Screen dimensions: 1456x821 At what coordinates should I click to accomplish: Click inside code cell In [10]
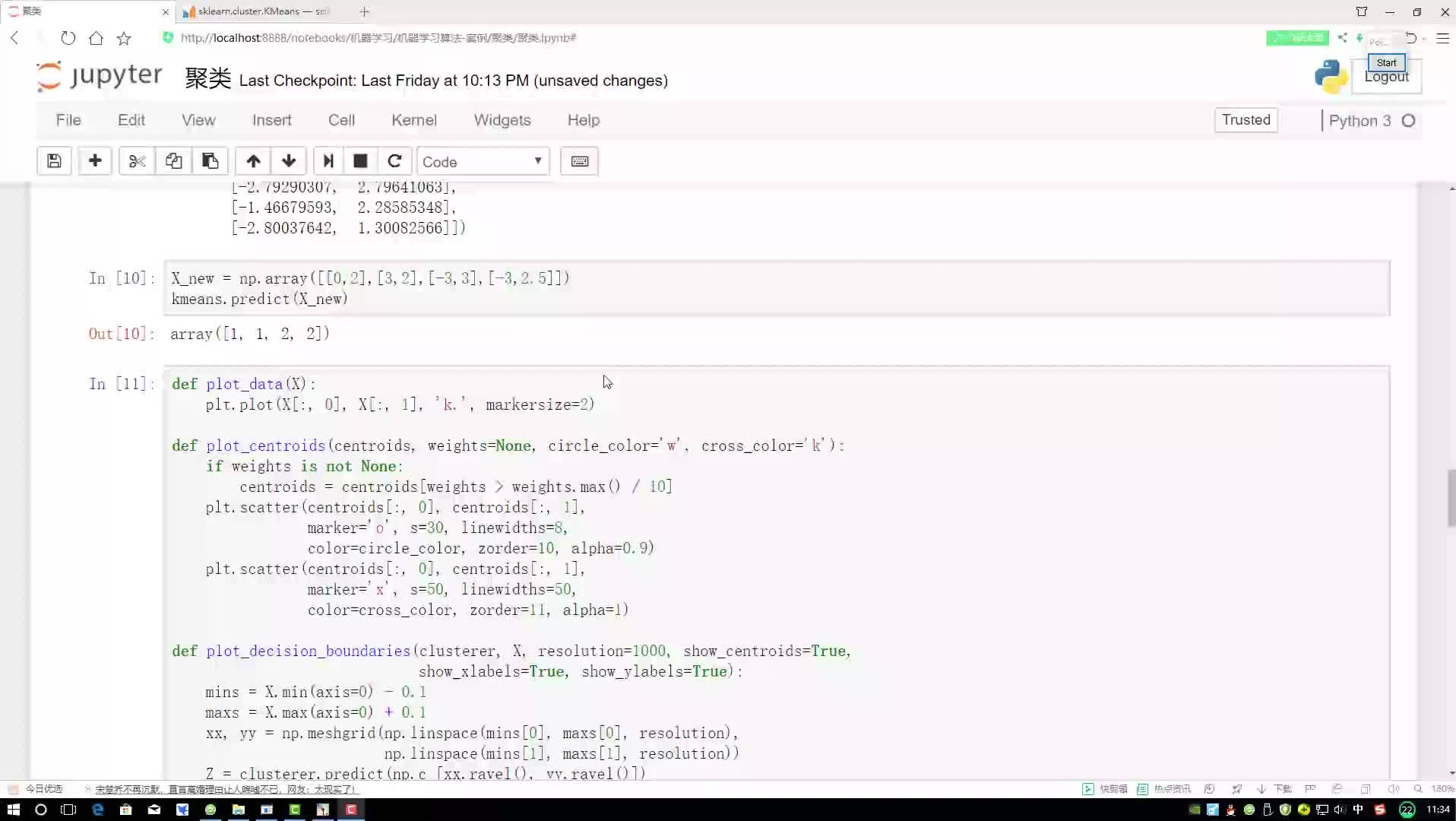pyautogui.click(x=777, y=288)
